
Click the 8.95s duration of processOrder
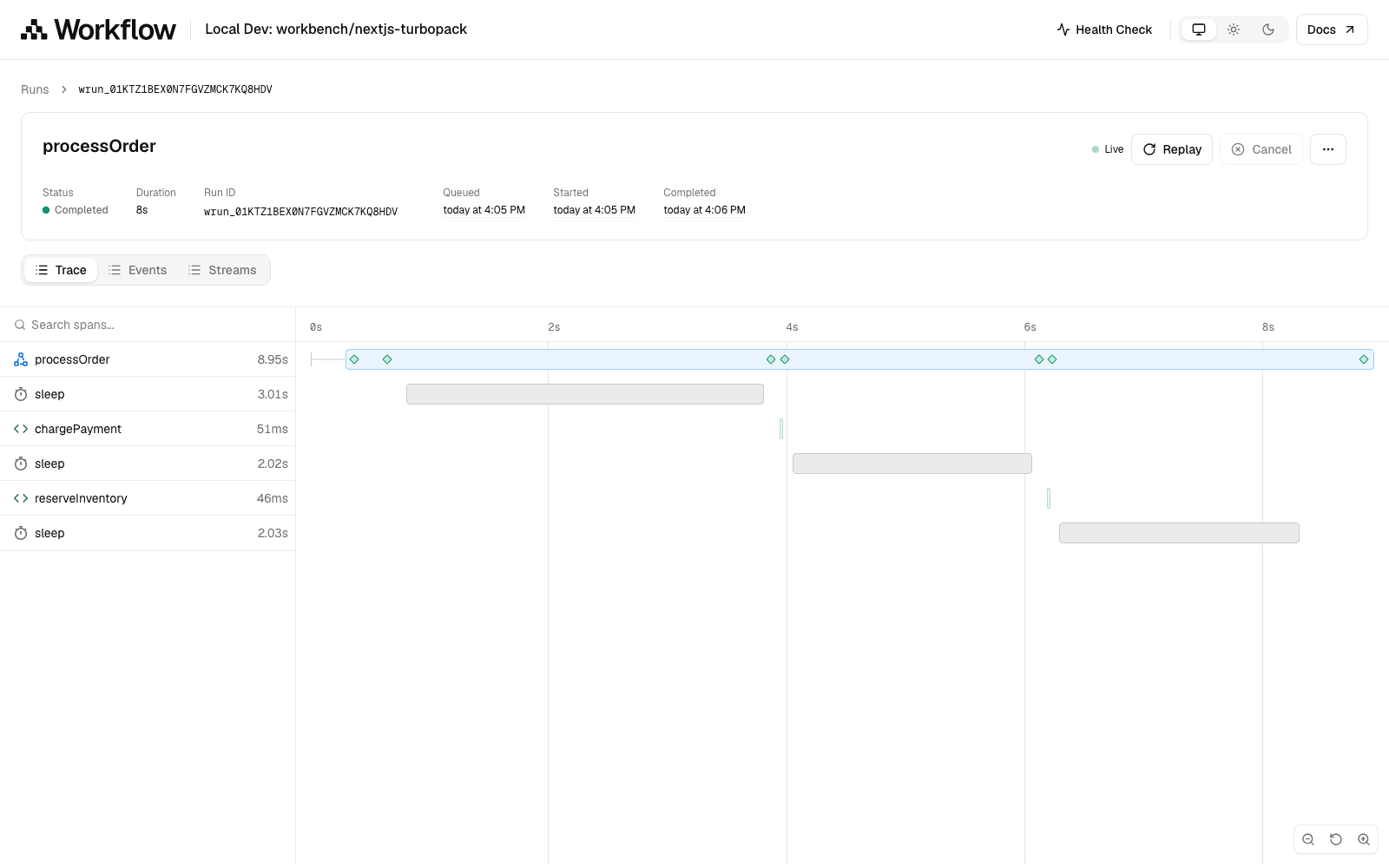(x=273, y=359)
